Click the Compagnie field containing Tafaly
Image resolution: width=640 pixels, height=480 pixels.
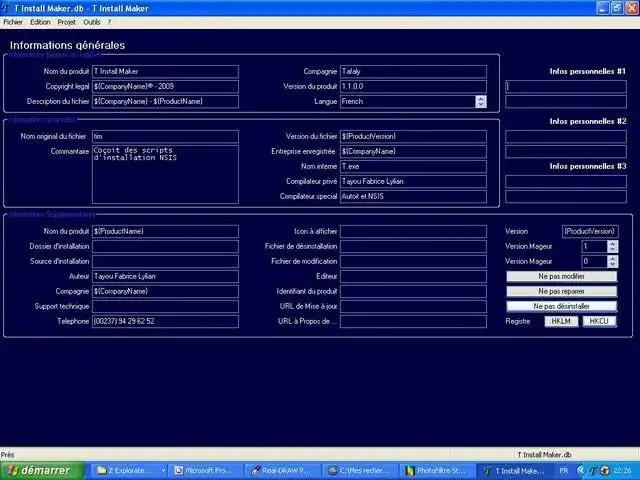[x=413, y=71]
